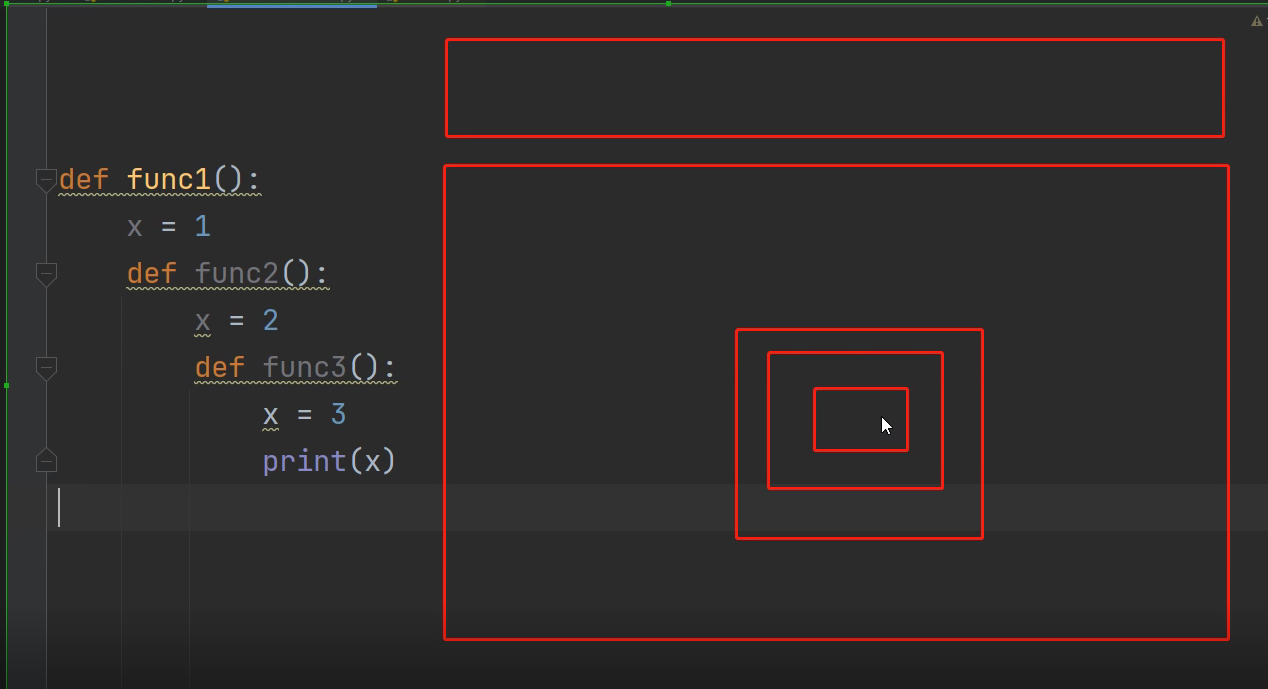
Task: Click the print call in func3
Action: pos(304,462)
